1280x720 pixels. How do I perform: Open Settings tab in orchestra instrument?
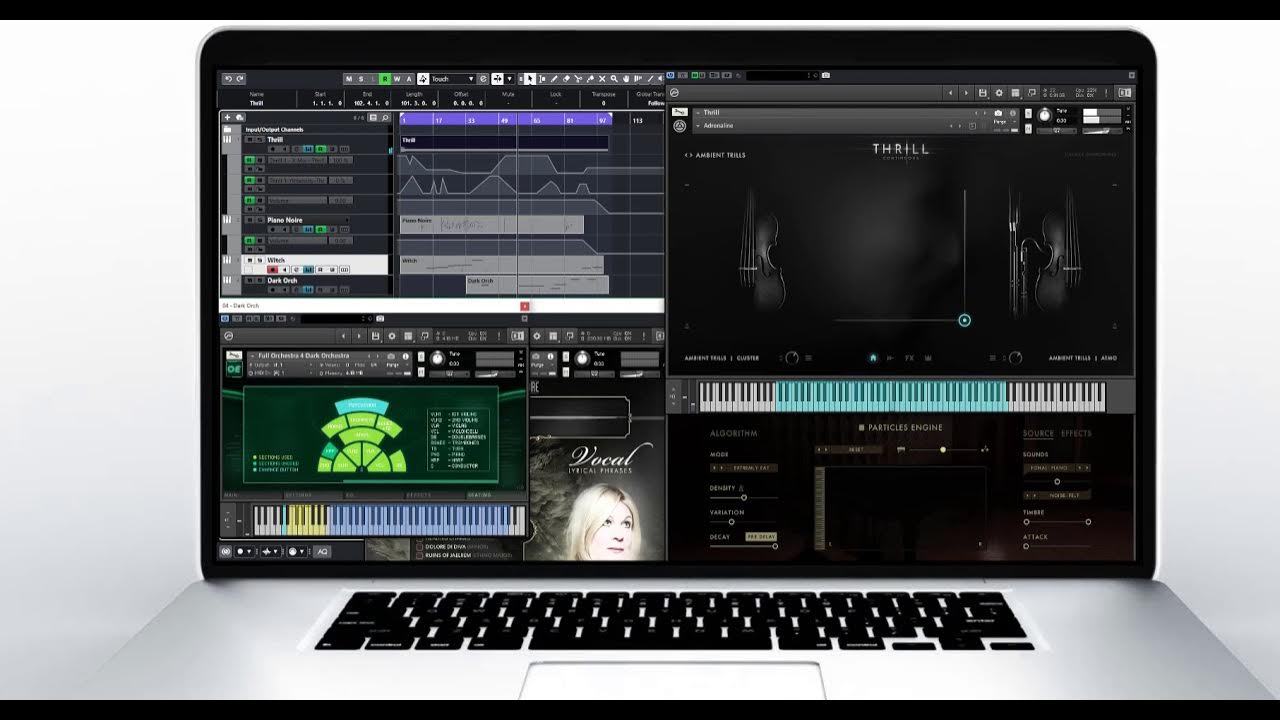point(313,495)
